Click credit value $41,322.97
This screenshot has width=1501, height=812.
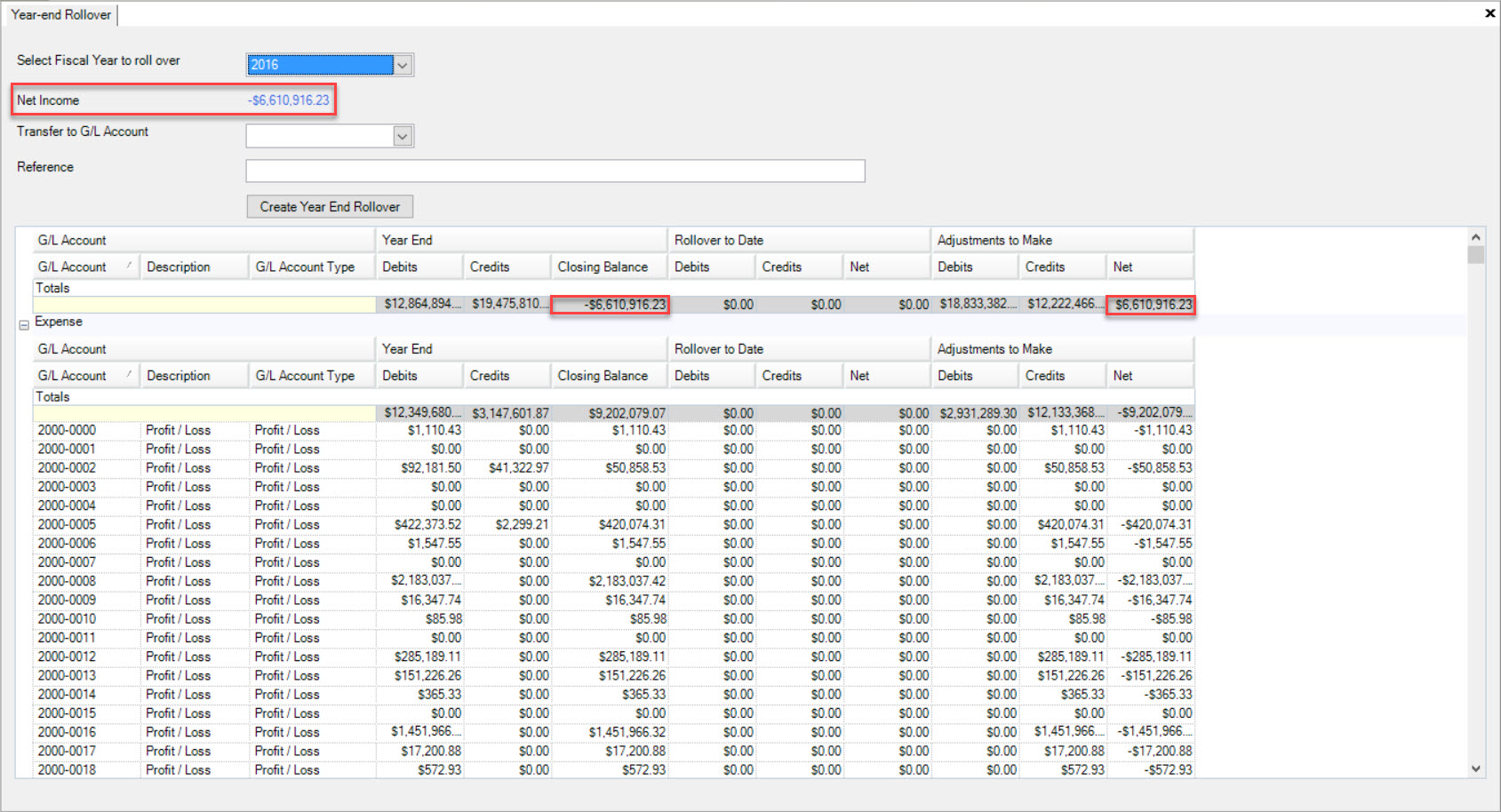519,467
